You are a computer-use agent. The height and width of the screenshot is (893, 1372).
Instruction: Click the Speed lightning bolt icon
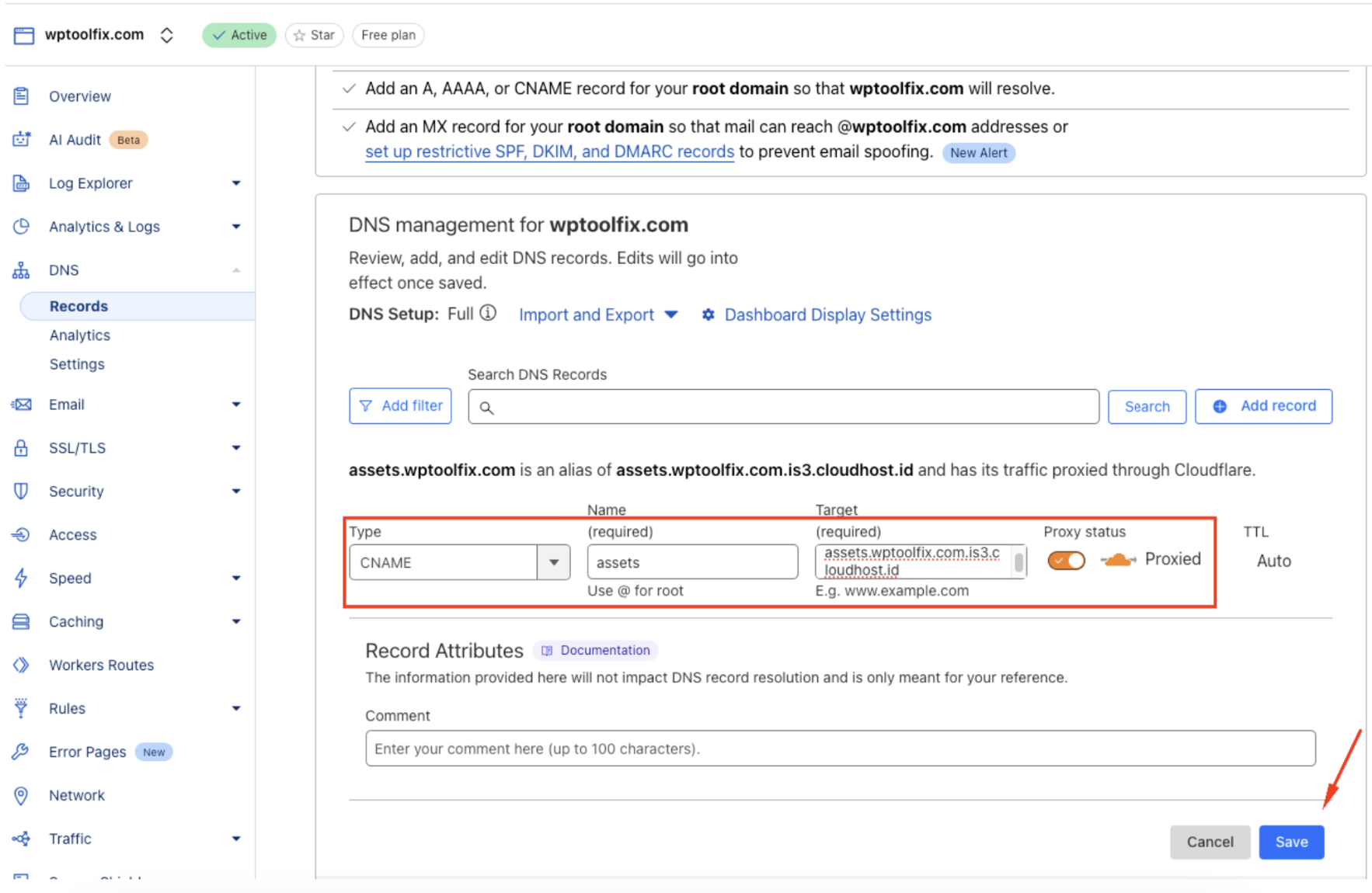[21, 578]
